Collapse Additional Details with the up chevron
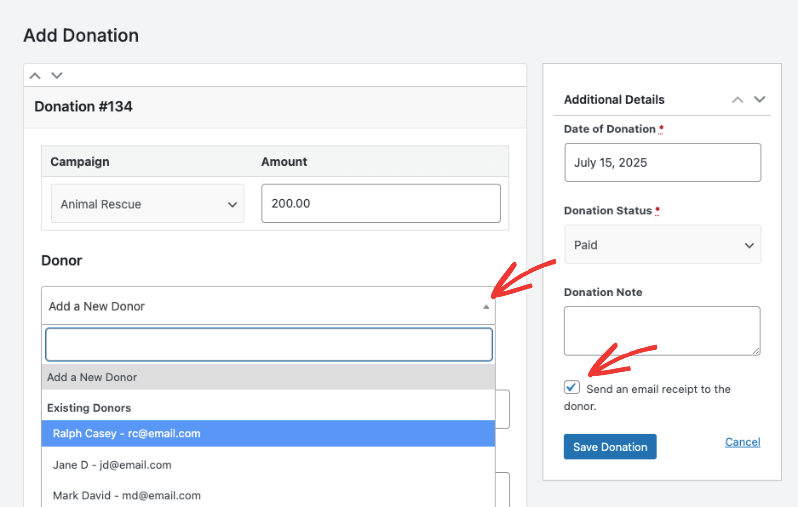The height and width of the screenshot is (507, 798). coord(737,100)
